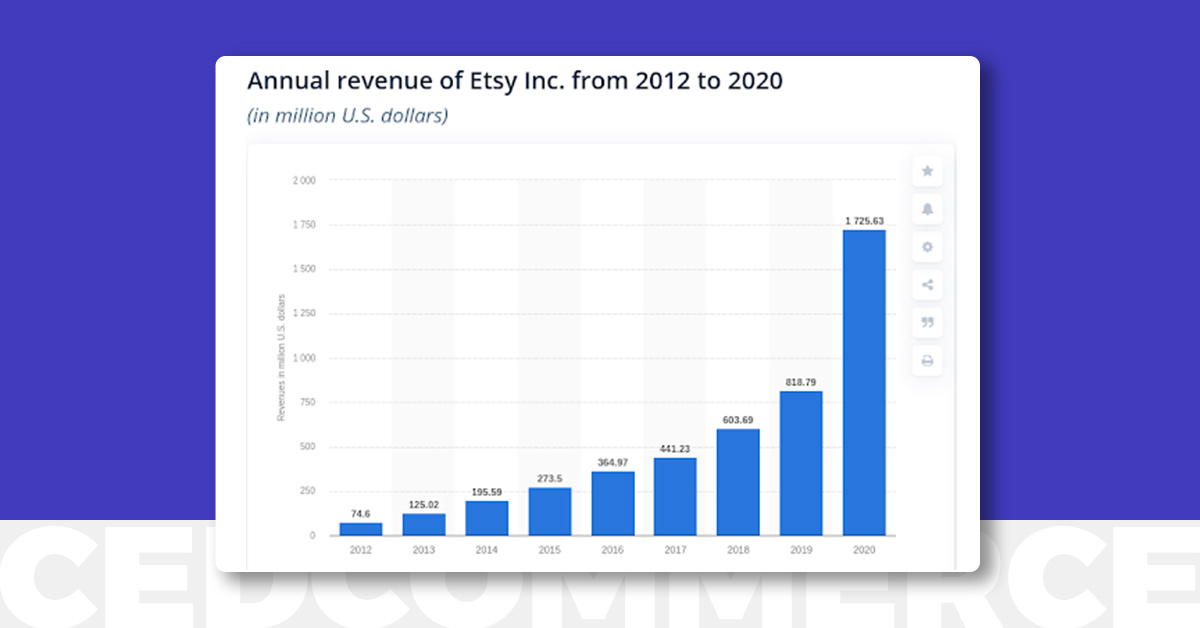The width and height of the screenshot is (1200, 628).
Task: Click the 441.23 value label
Action: click(x=675, y=449)
